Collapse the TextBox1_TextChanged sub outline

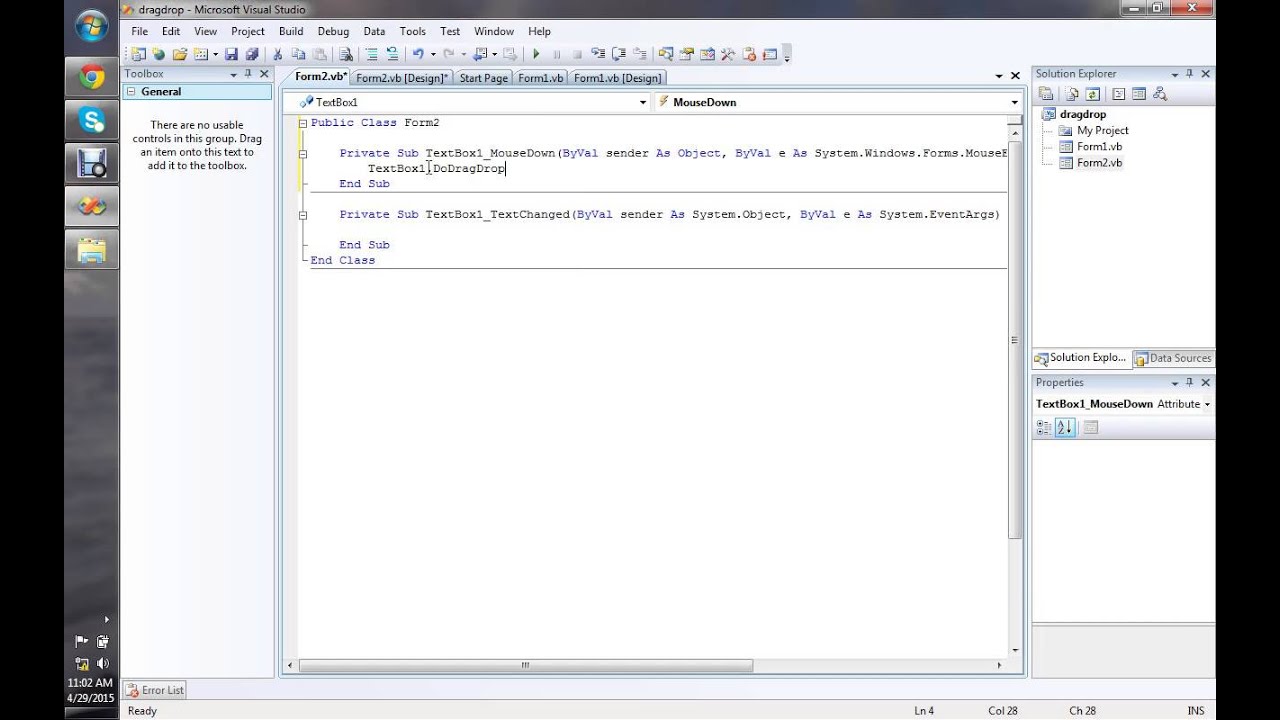(303, 215)
